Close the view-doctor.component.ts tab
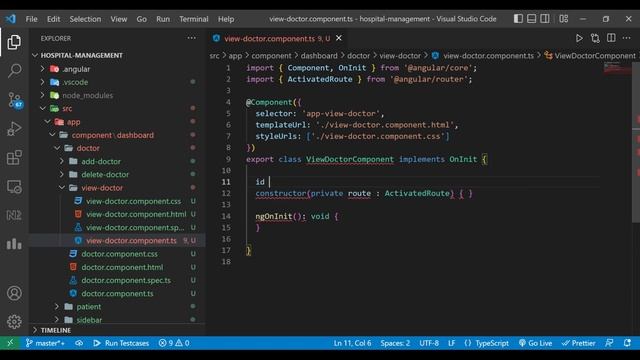This screenshot has height=360, width=640. (x=339, y=38)
